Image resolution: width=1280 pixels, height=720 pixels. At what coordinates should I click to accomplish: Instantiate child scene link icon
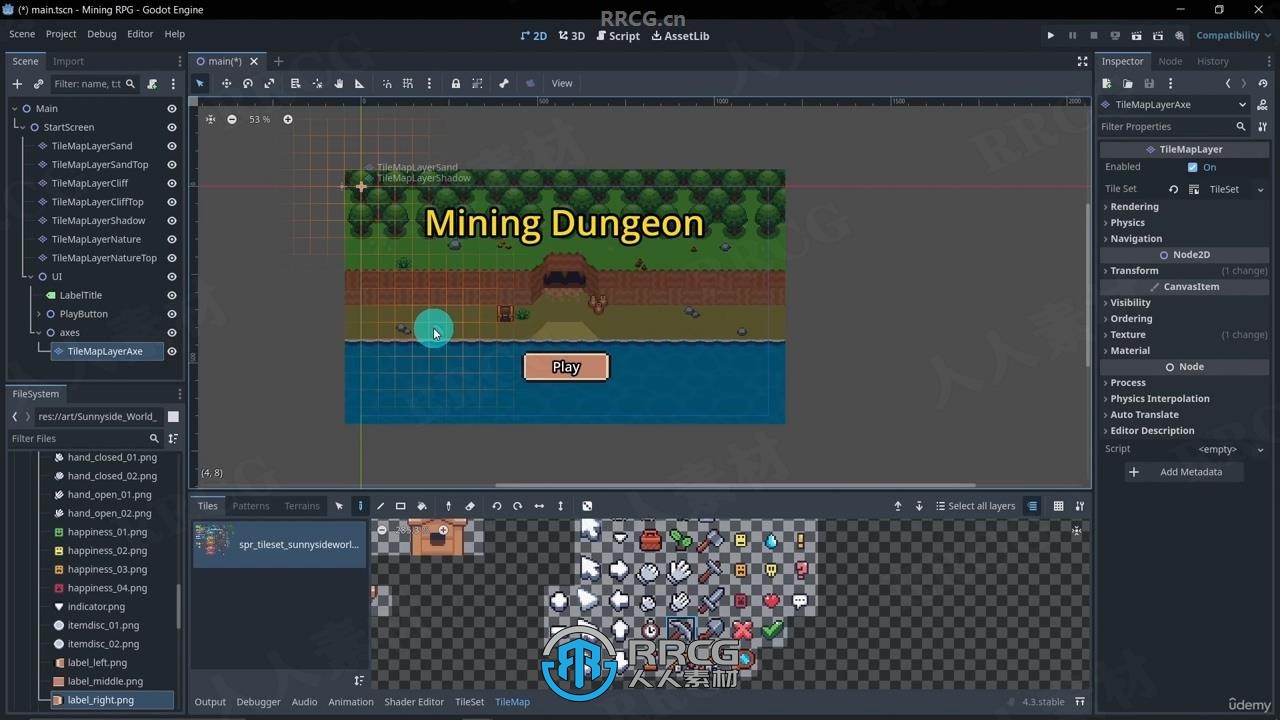[38, 84]
